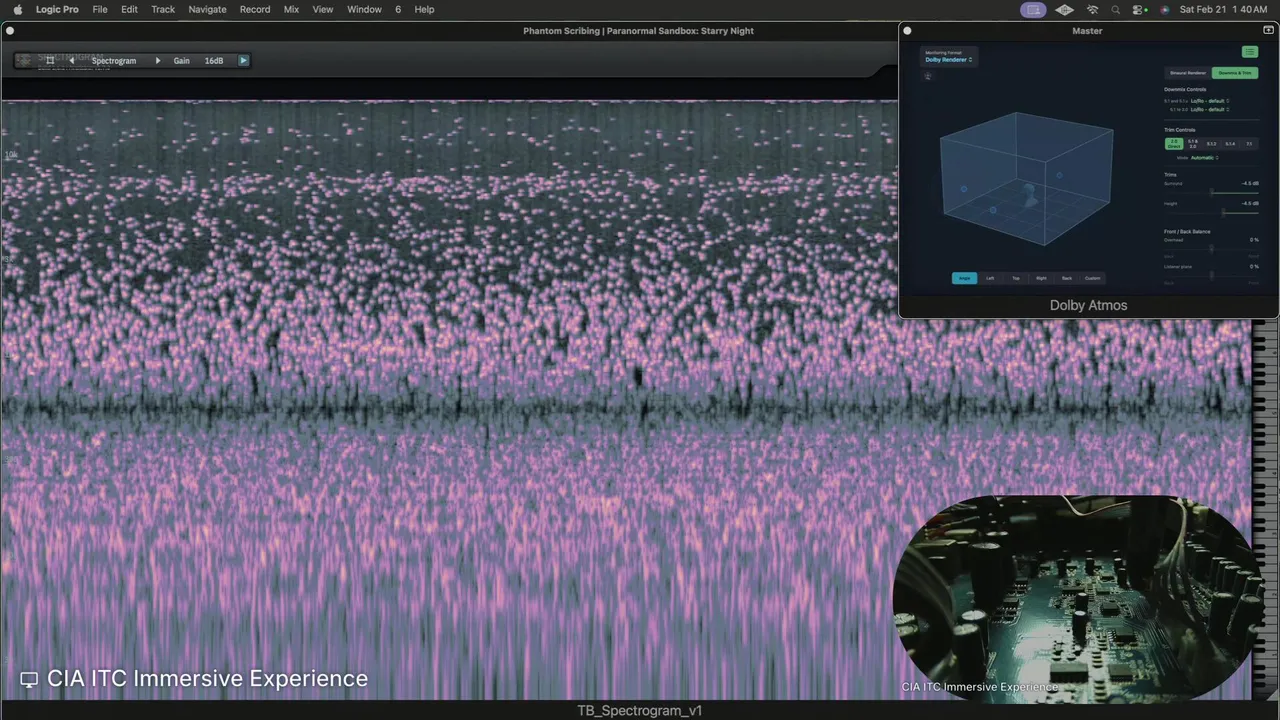The height and width of the screenshot is (720, 1280).
Task: Open the Logic Pro app menu
Action: point(57,9)
